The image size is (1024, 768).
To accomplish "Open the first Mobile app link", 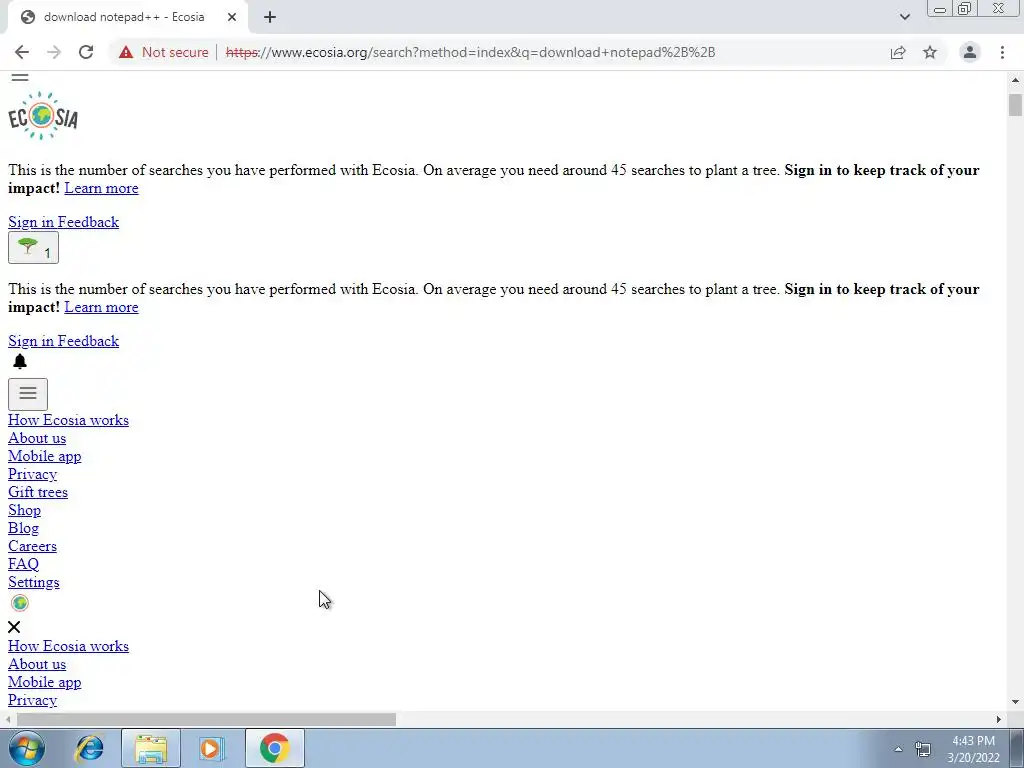I will pyautogui.click(x=44, y=456).
